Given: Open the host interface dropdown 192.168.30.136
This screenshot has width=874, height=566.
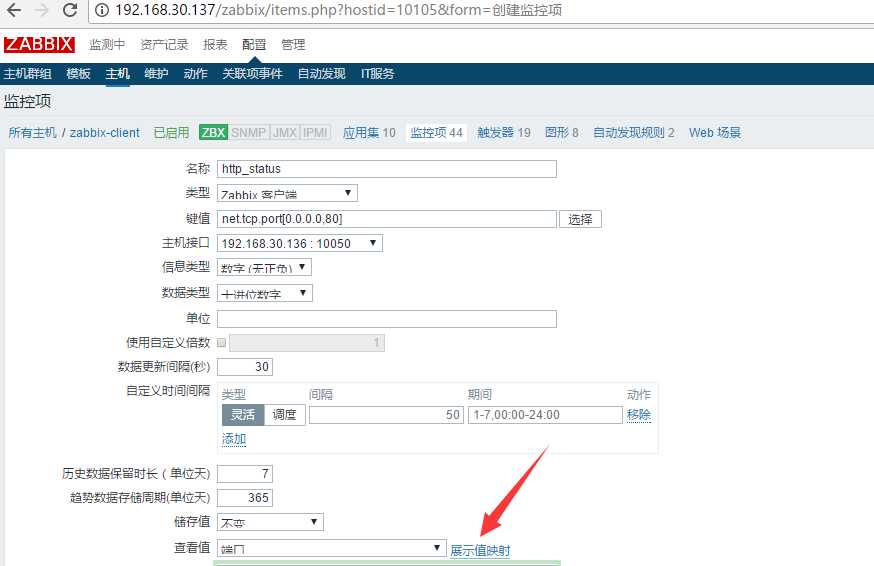Looking at the screenshot, I should point(299,243).
